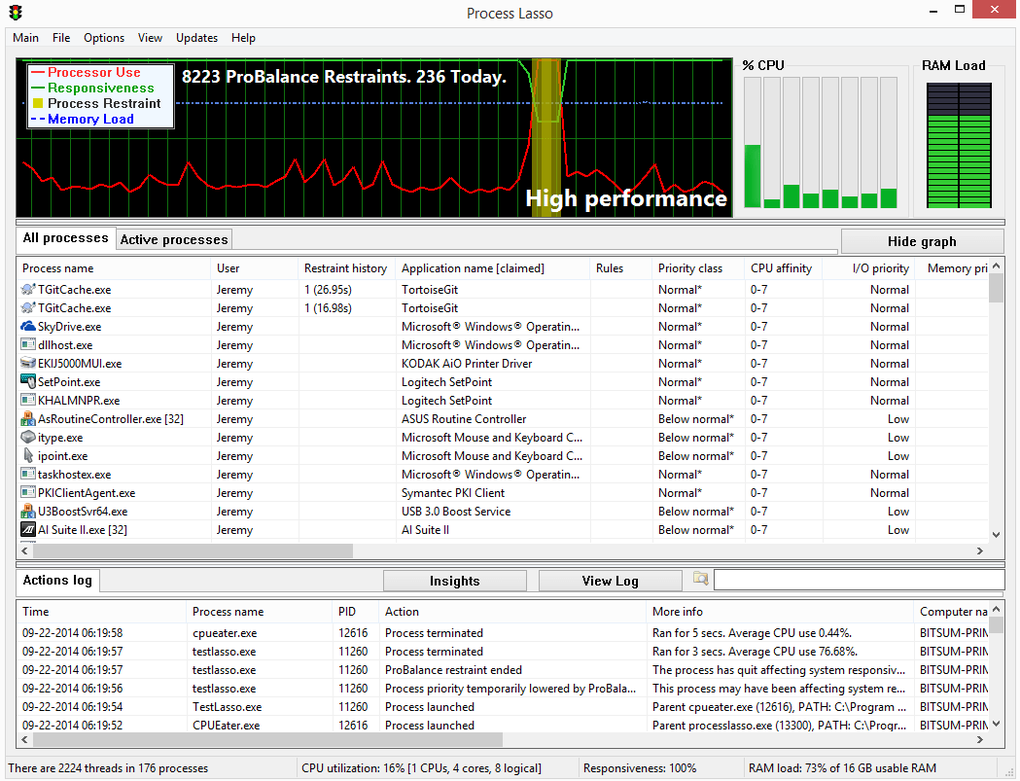
Task: Click the View Log button
Action: coord(610,580)
